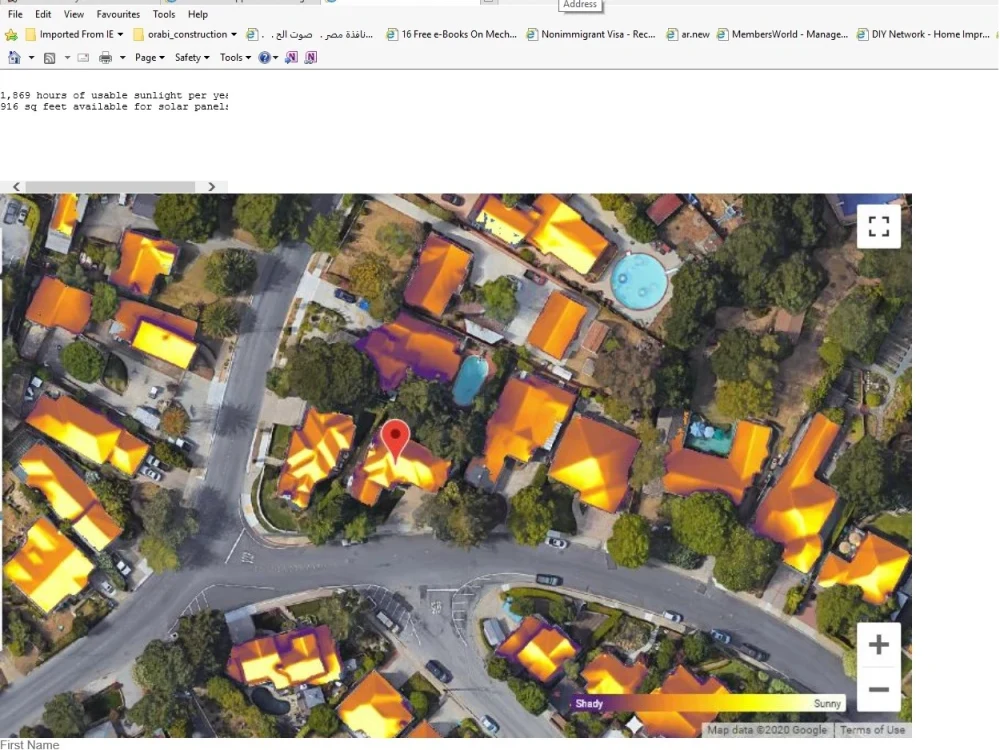
Task: Open the Page dropdown menu
Action: [x=150, y=57]
